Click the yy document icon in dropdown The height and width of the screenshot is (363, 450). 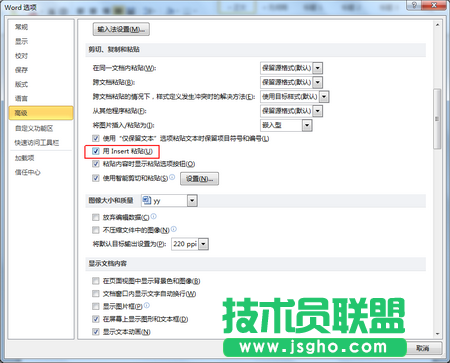[147, 200]
